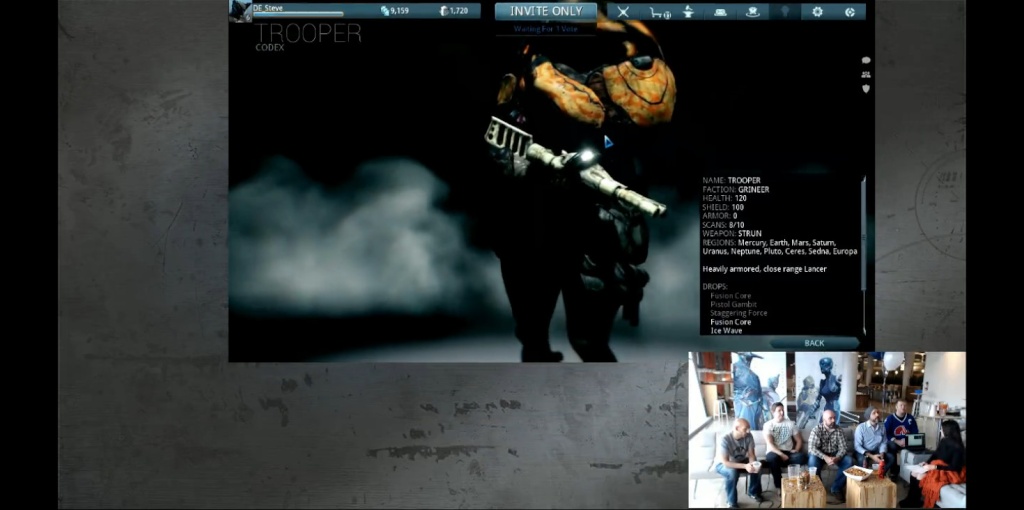Viewport: 1024px width, 510px height.
Task: Click the circular exit icon after the settings gear
Action: 850,12
